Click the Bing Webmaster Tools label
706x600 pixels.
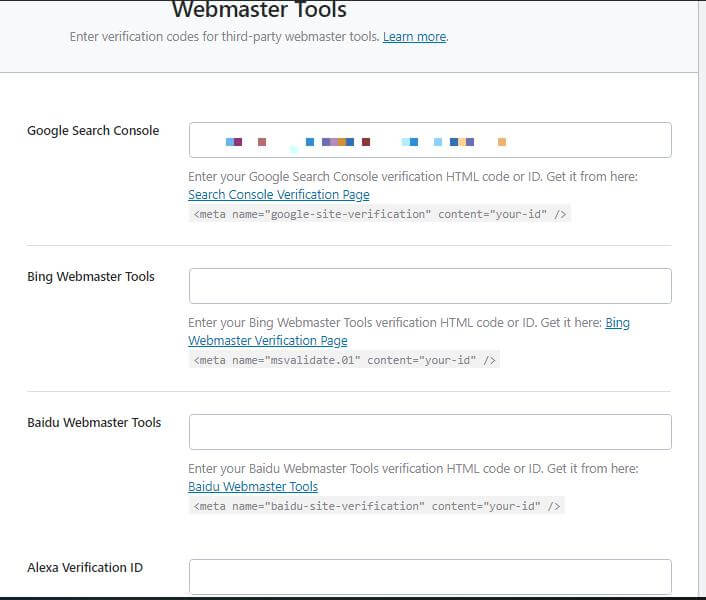[x=91, y=276]
